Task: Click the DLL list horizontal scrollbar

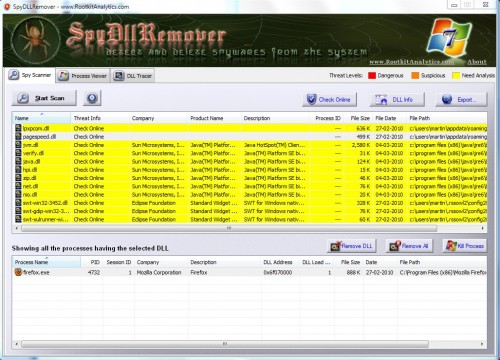Action: coord(229,228)
